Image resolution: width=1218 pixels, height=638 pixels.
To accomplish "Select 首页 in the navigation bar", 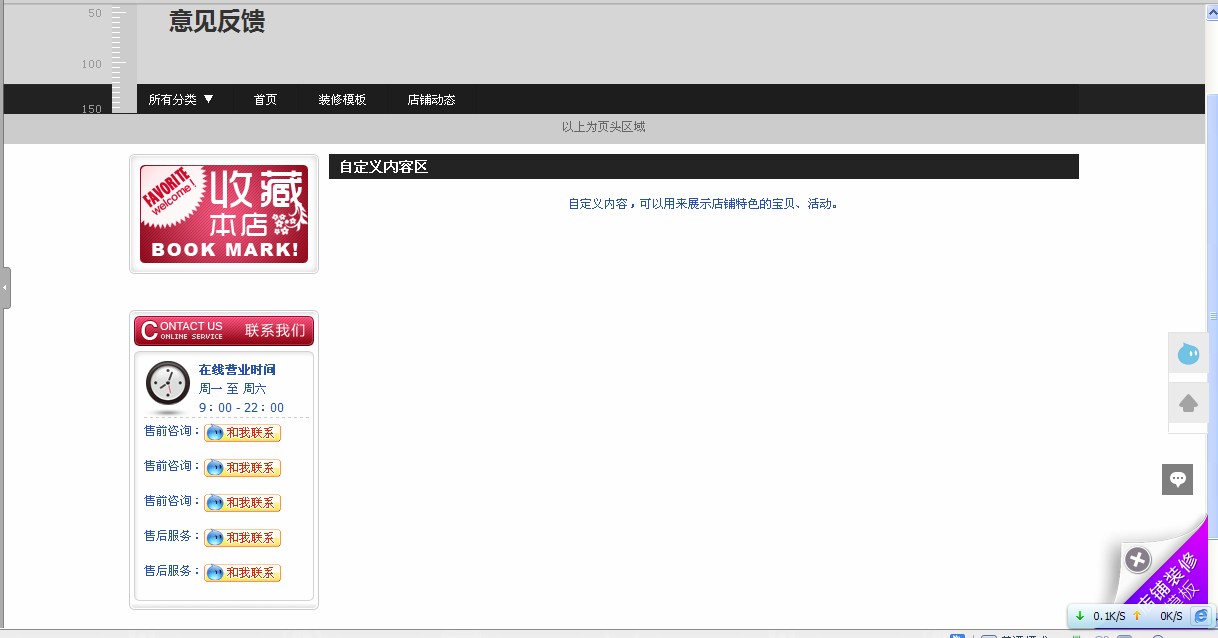I will coord(264,99).
